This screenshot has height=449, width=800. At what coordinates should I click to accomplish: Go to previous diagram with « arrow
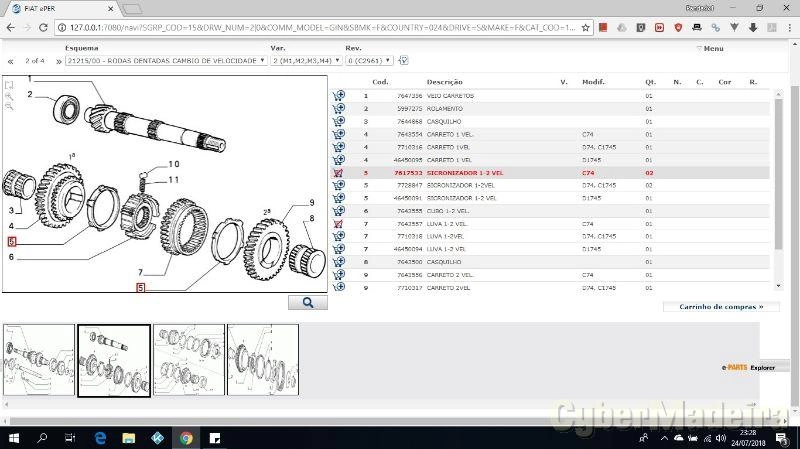(x=10, y=61)
